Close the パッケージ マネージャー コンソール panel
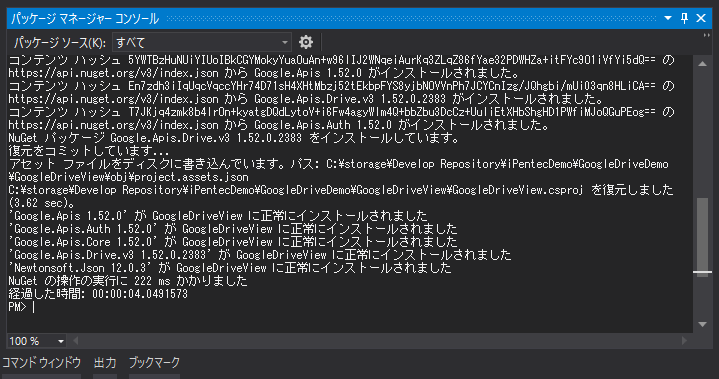This screenshot has width=719, height=379. pos(701,18)
